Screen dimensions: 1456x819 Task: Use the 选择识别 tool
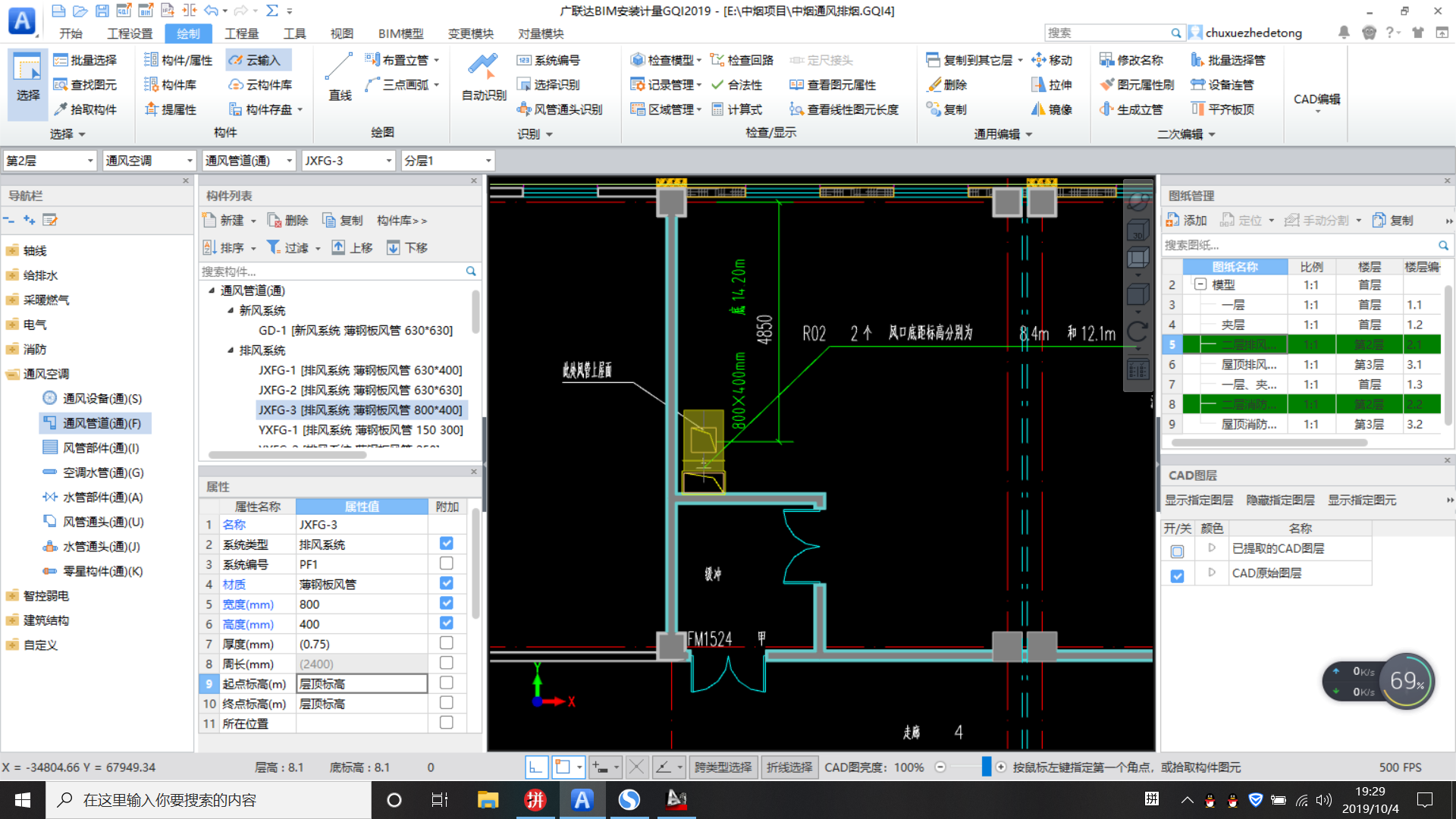click(548, 85)
